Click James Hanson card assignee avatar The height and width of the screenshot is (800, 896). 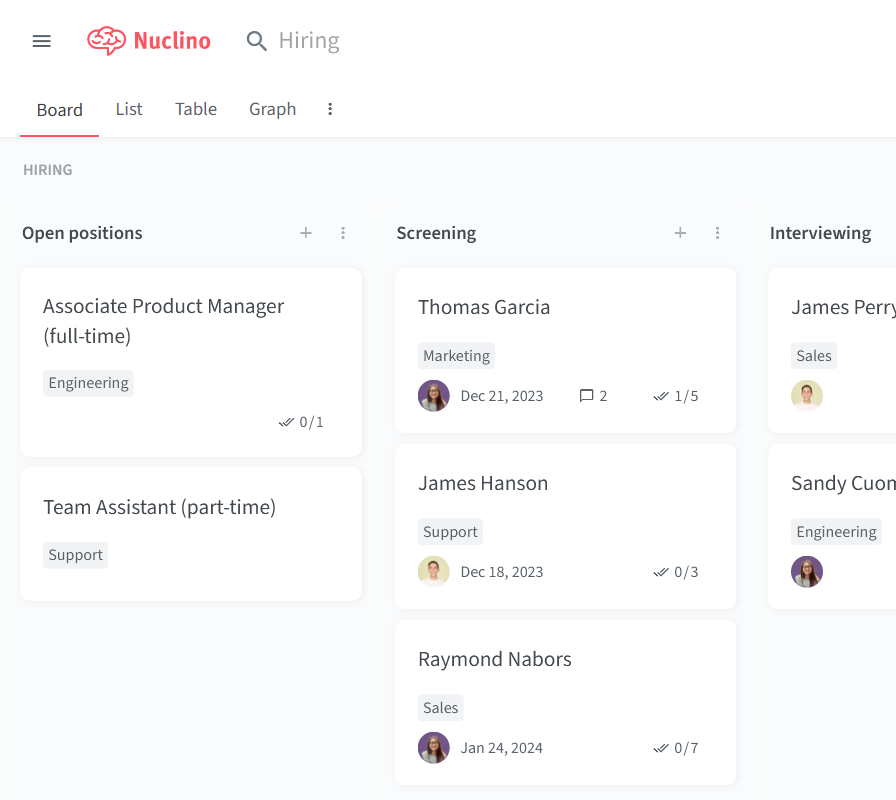tap(434, 572)
